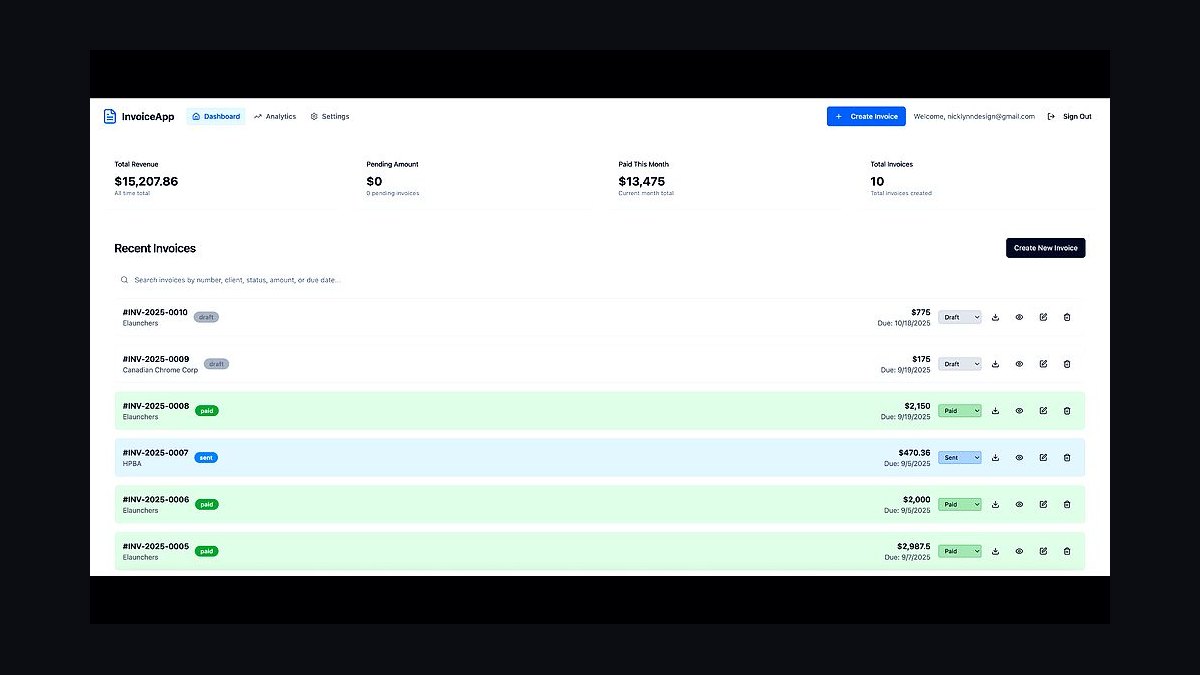
Task: Delete invoice #INV-2025-0005
Action: pos(1067,551)
